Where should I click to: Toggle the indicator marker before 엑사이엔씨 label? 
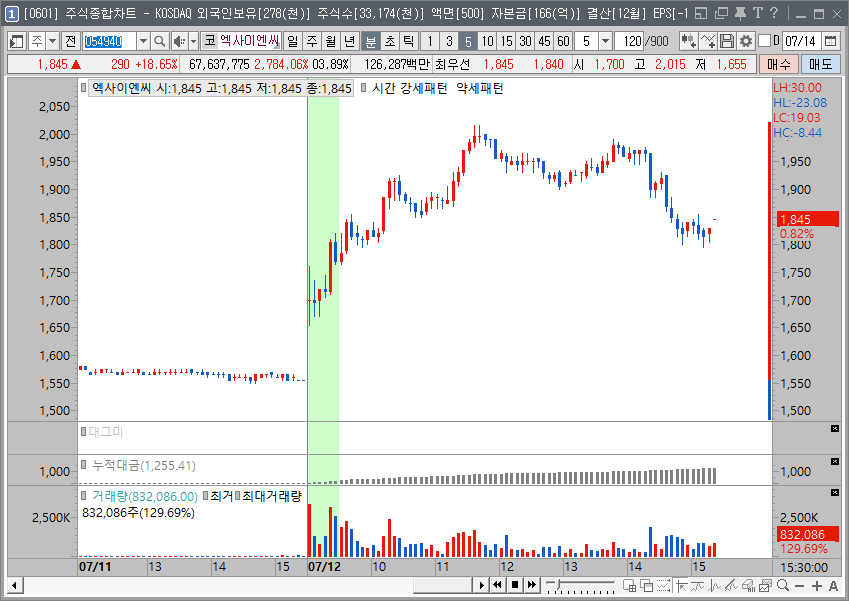click(83, 88)
